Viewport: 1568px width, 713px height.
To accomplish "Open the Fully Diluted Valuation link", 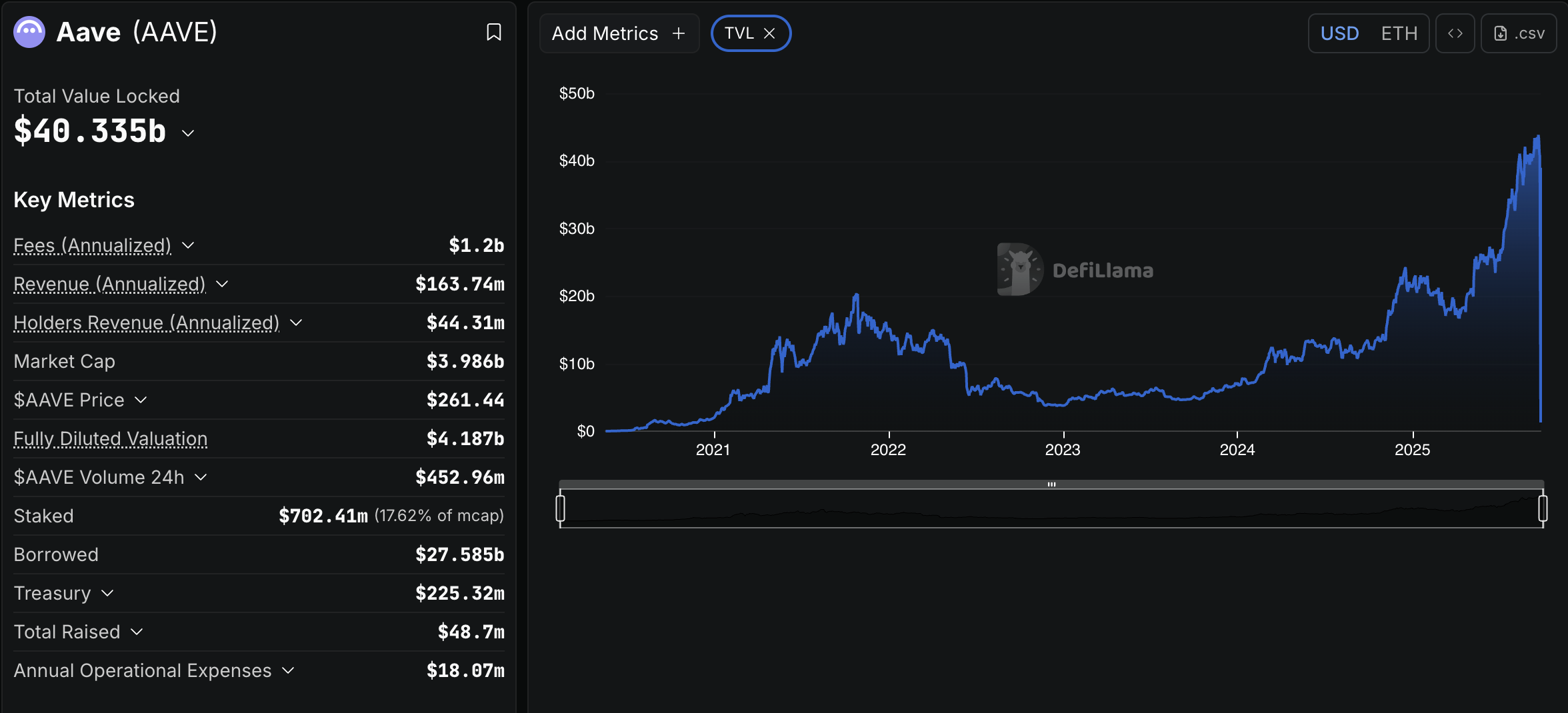I will click(110, 438).
